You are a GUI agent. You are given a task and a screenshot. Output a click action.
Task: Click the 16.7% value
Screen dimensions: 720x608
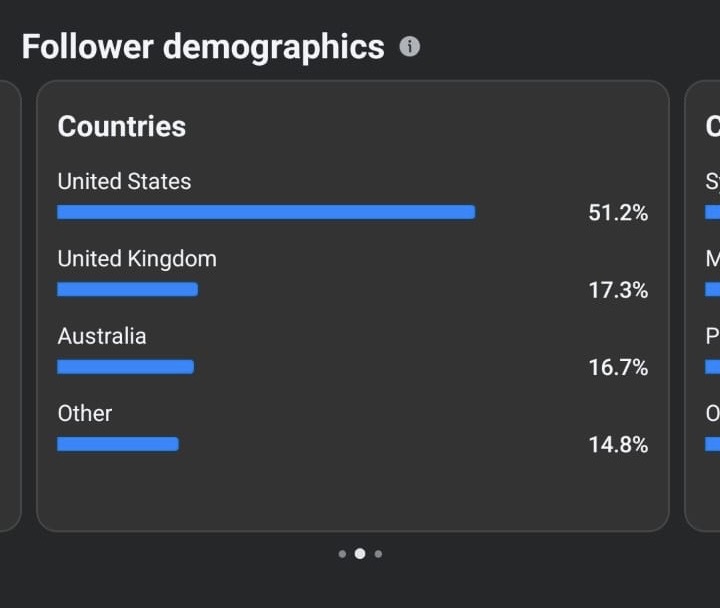click(x=618, y=367)
